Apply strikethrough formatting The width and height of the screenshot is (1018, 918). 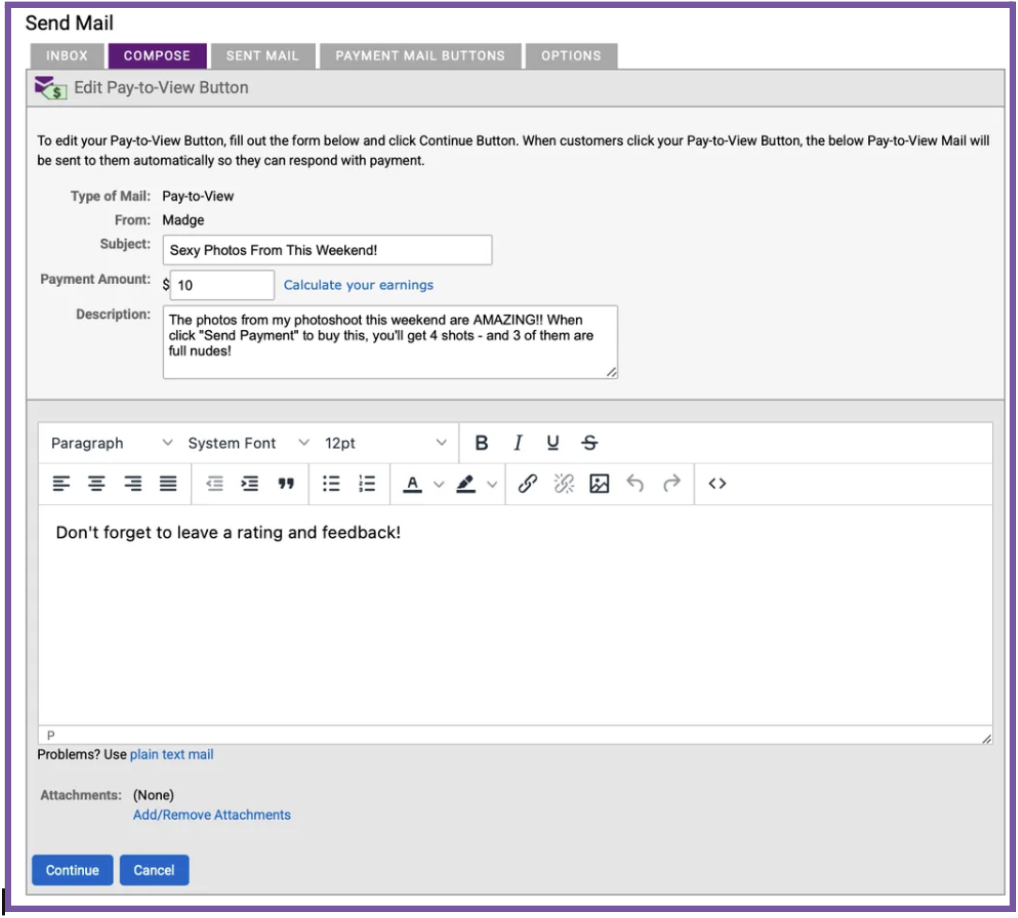(590, 443)
